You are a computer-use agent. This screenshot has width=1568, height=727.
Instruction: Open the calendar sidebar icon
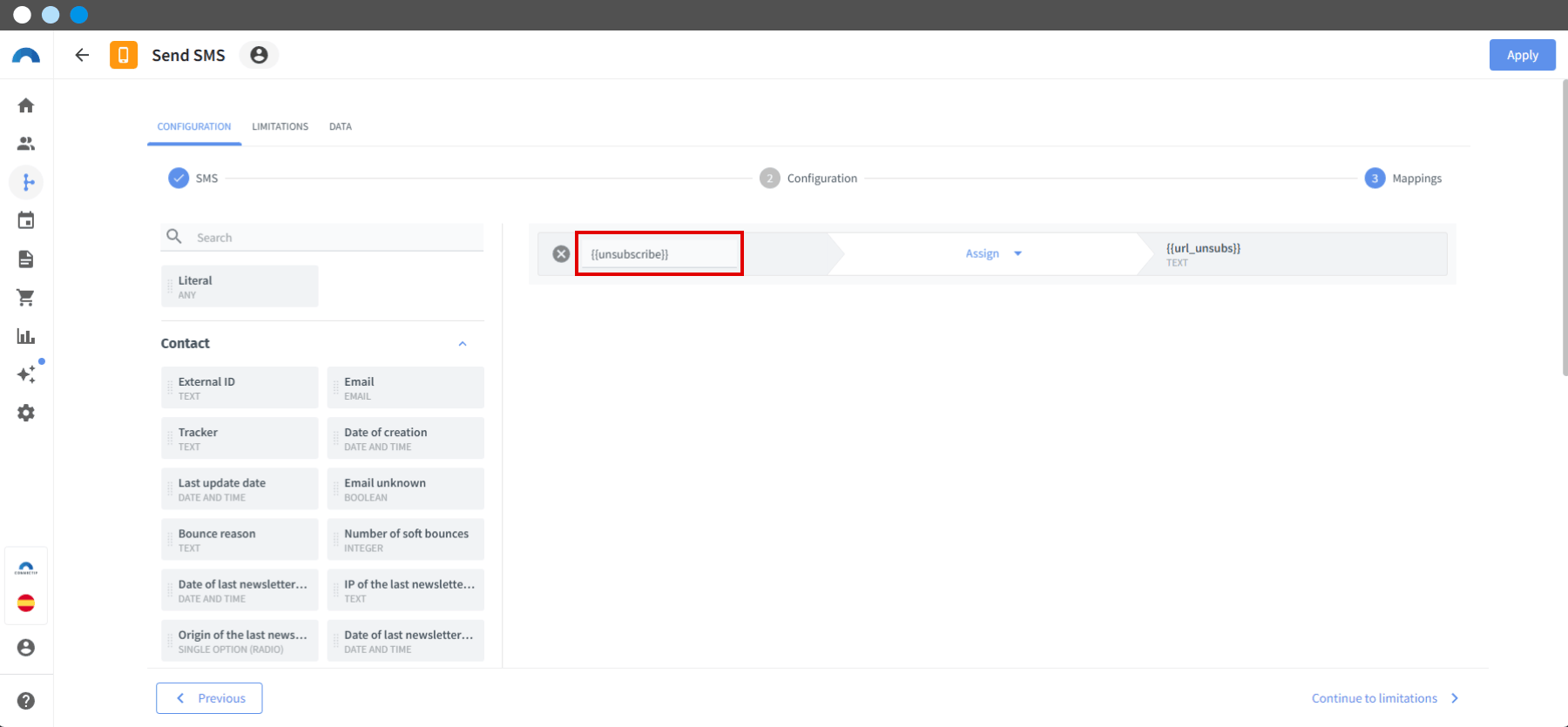pyautogui.click(x=26, y=220)
